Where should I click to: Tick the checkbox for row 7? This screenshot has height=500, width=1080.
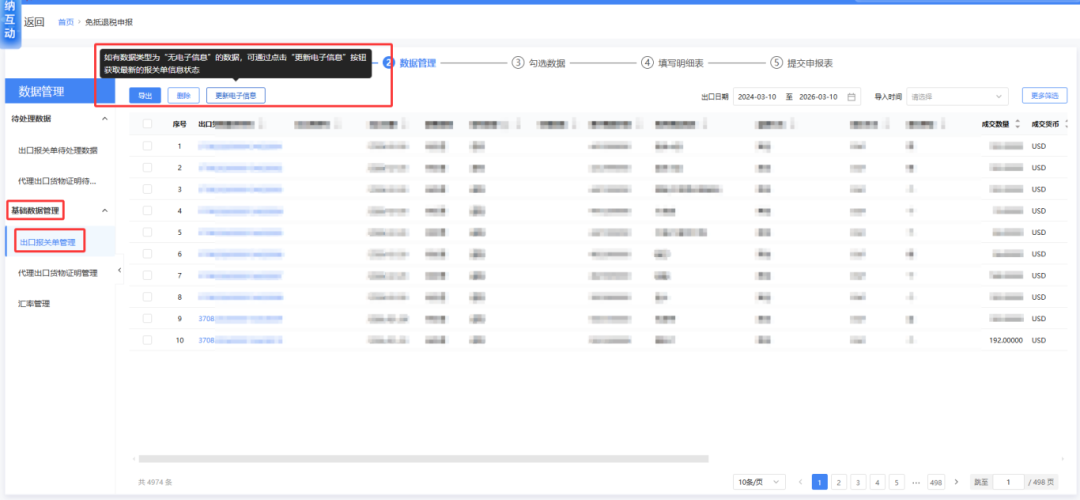[147, 275]
